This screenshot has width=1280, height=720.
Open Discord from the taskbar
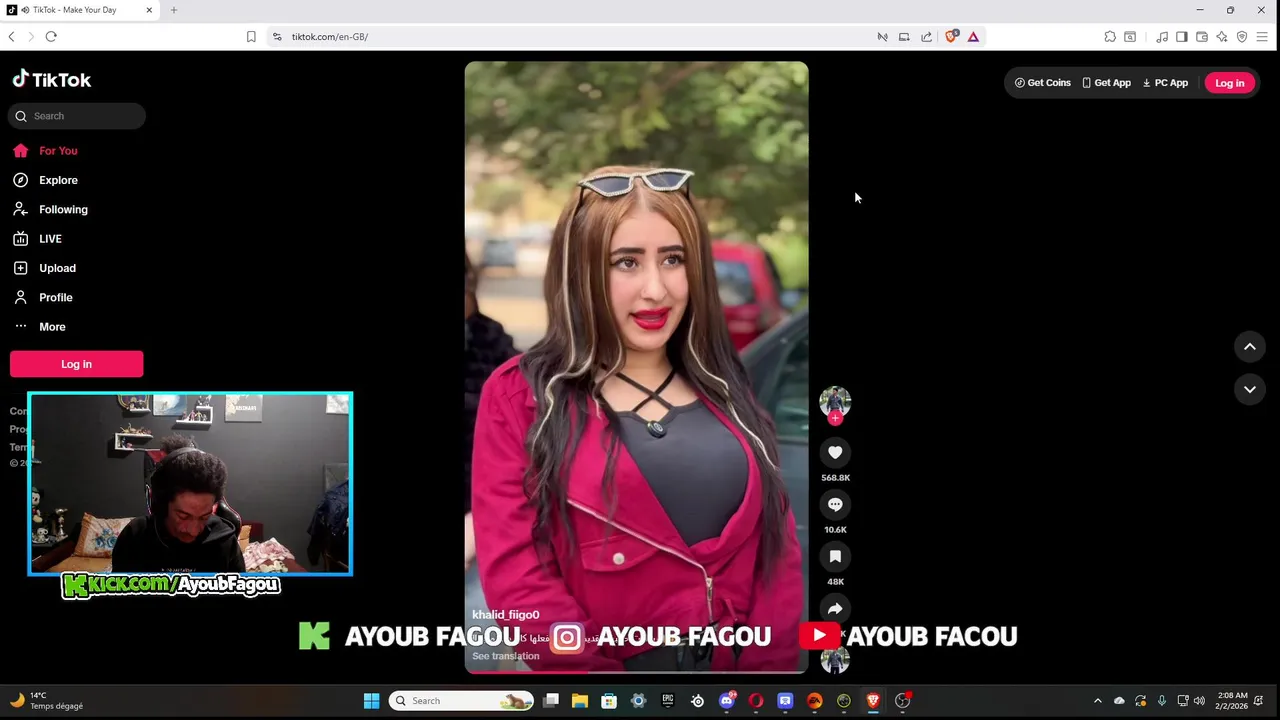tap(727, 701)
